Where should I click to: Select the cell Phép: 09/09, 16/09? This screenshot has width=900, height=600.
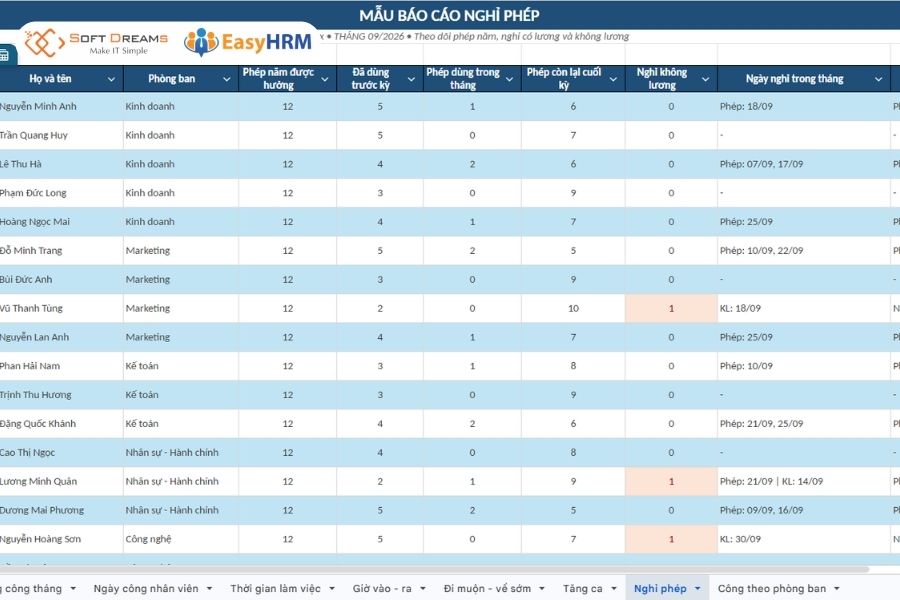(x=804, y=510)
